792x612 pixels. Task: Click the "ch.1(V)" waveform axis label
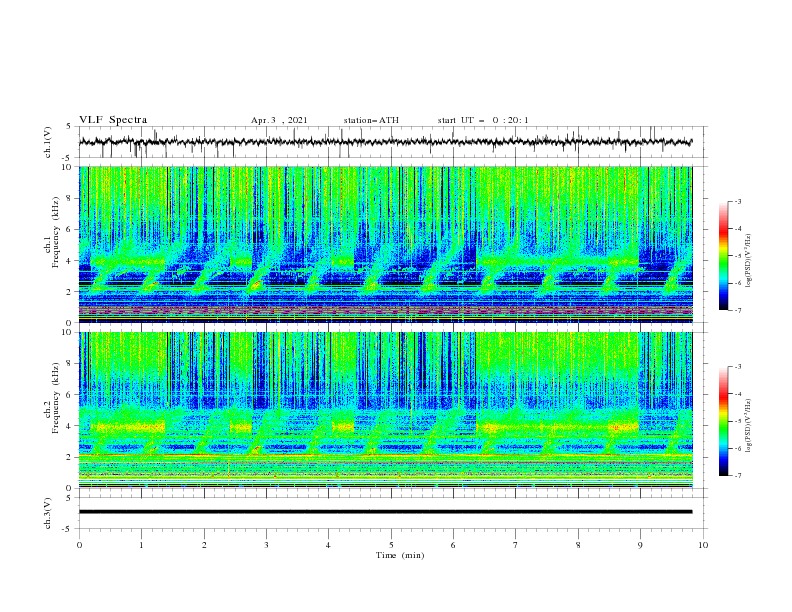pyautogui.click(x=48, y=142)
